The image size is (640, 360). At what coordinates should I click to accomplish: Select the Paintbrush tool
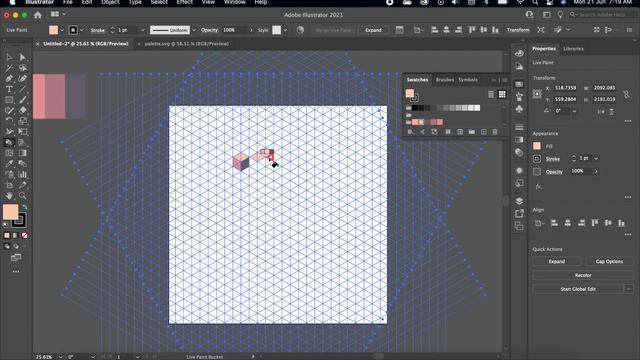coord(23,100)
